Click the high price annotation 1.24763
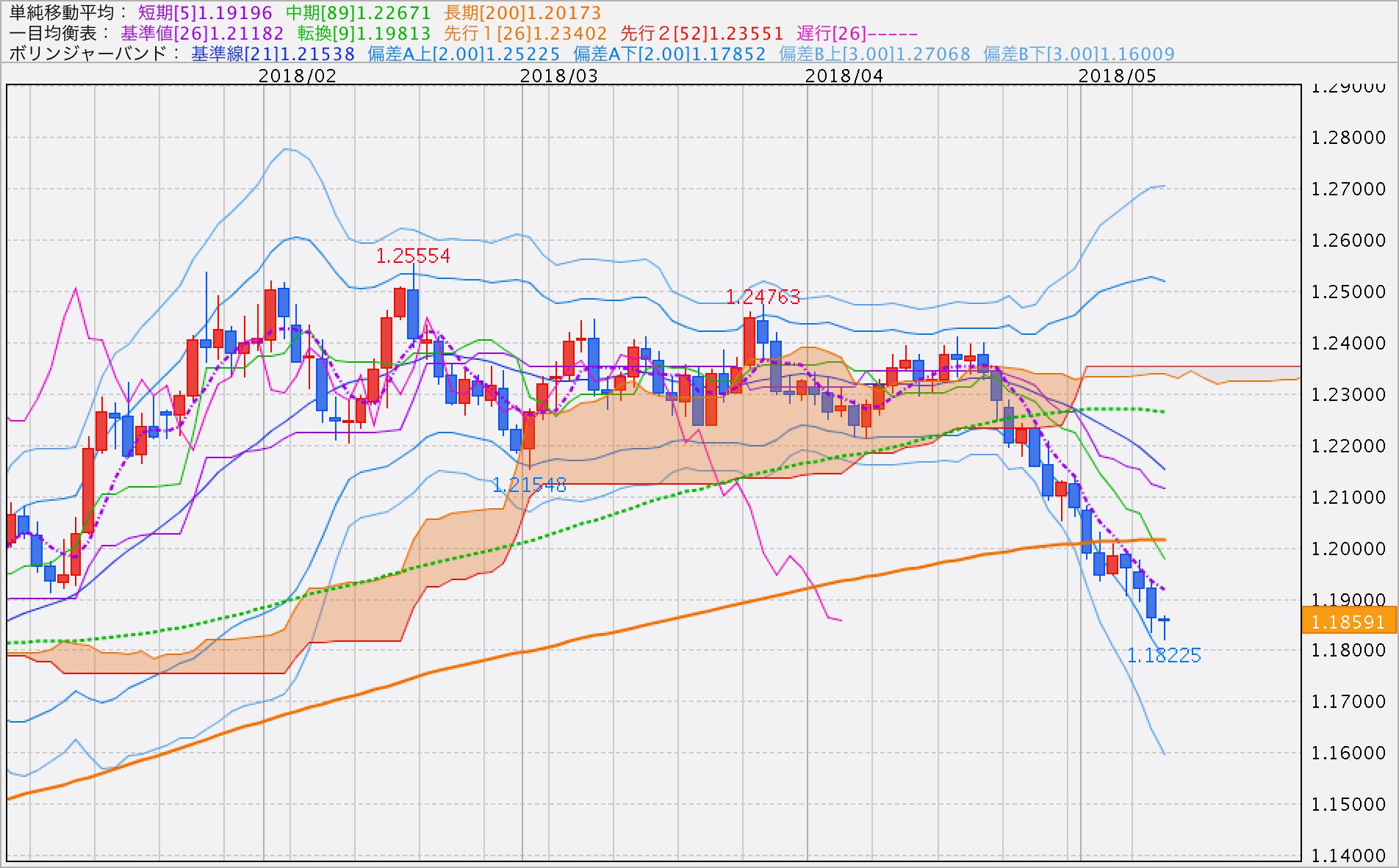The height and width of the screenshot is (868, 1399). click(763, 297)
